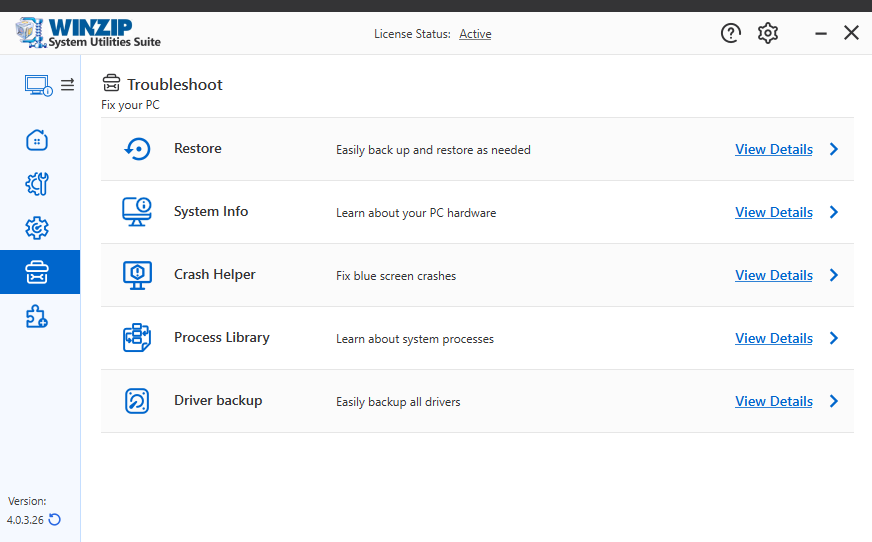Open View Details link for Process Library
The image size is (872, 542).
[x=774, y=338]
